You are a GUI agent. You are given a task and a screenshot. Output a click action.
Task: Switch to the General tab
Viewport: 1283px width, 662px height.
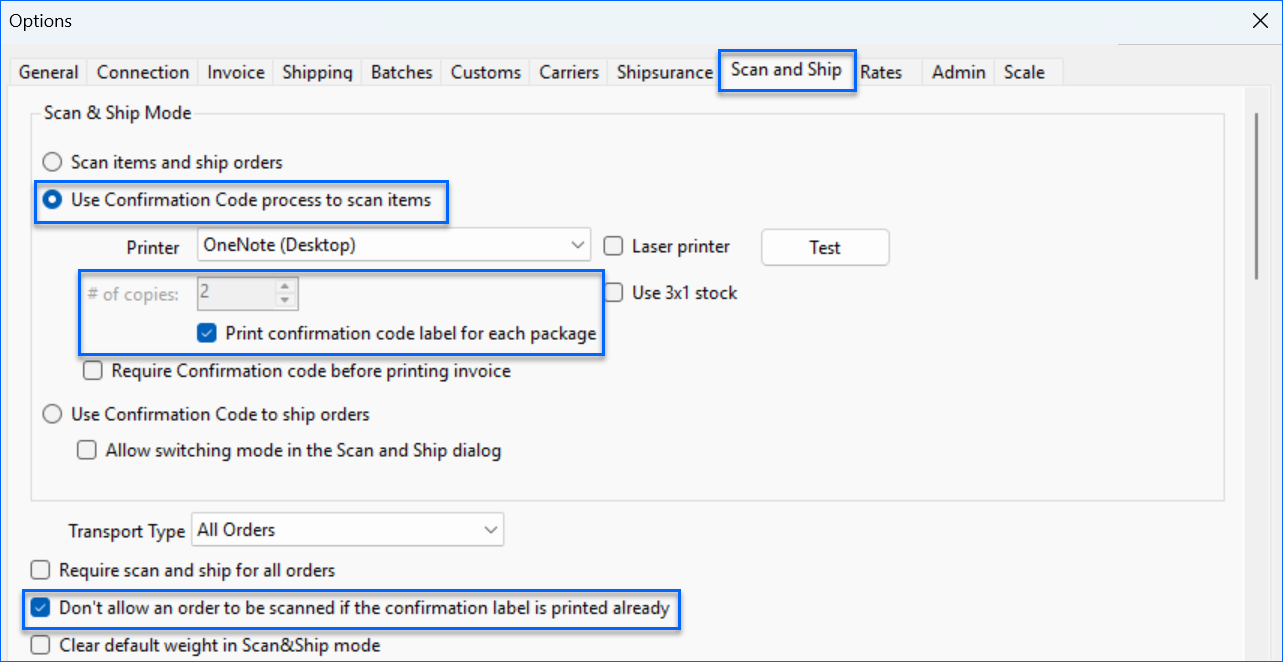point(48,72)
